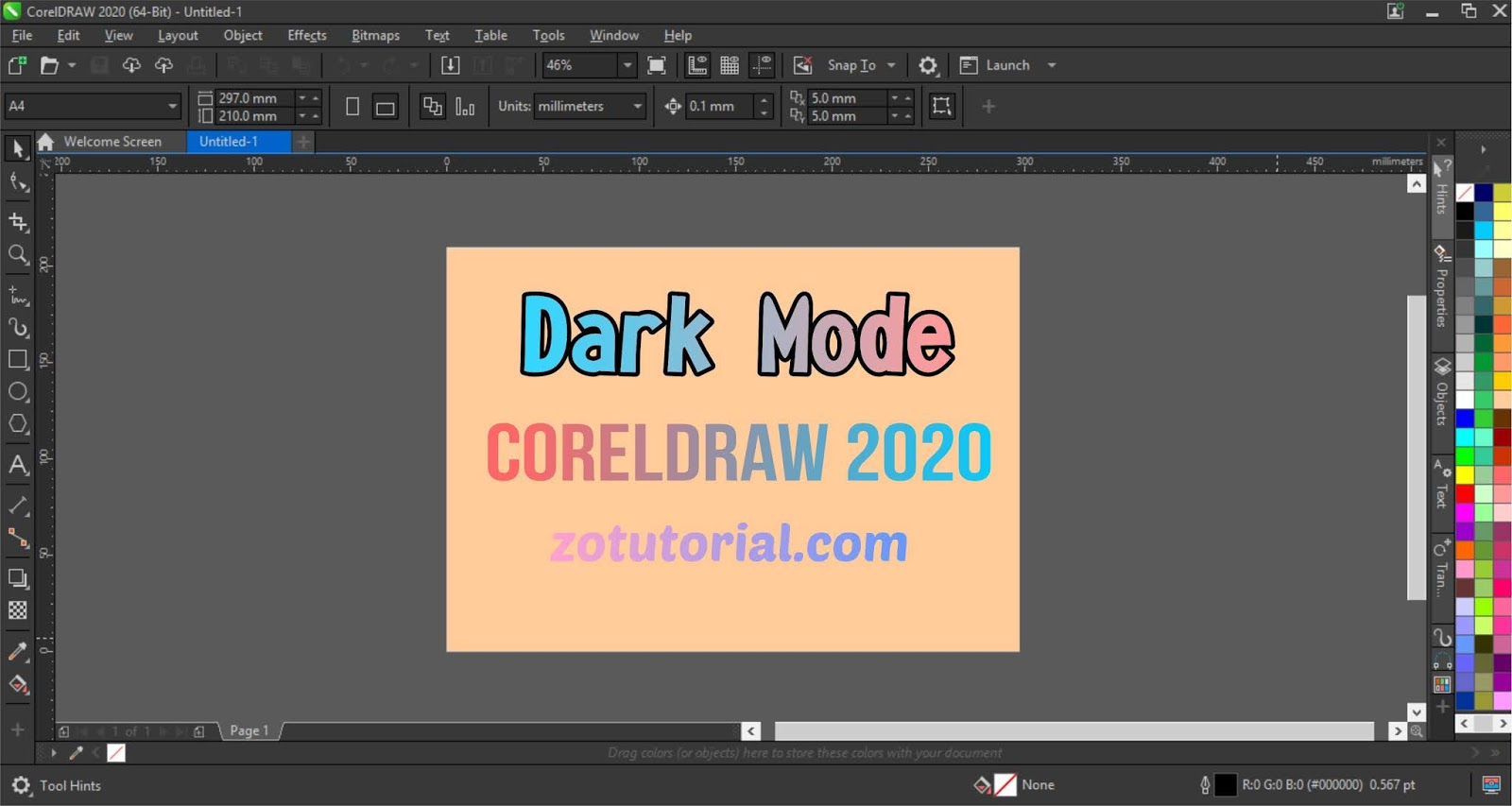The height and width of the screenshot is (806, 1512).
Task: Click the No Color swatch in palette
Action: (x=1465, y=193)
